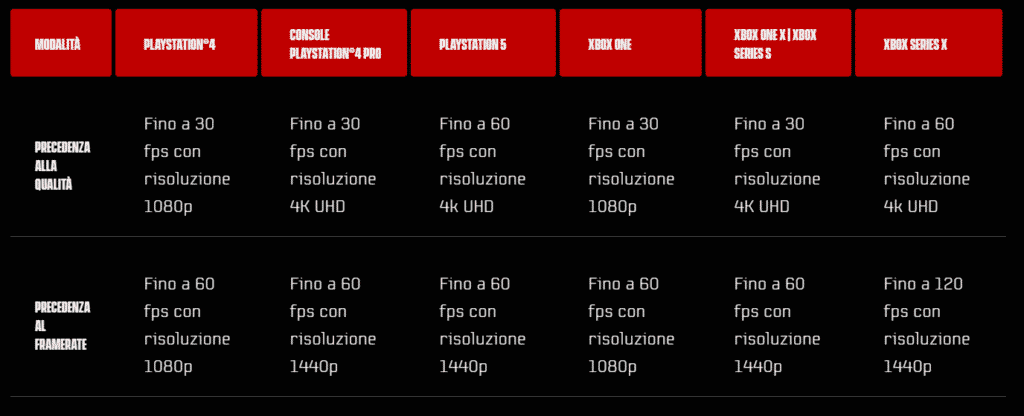Select the Xbox One X | Xbox Series S header

coord(778,43)
